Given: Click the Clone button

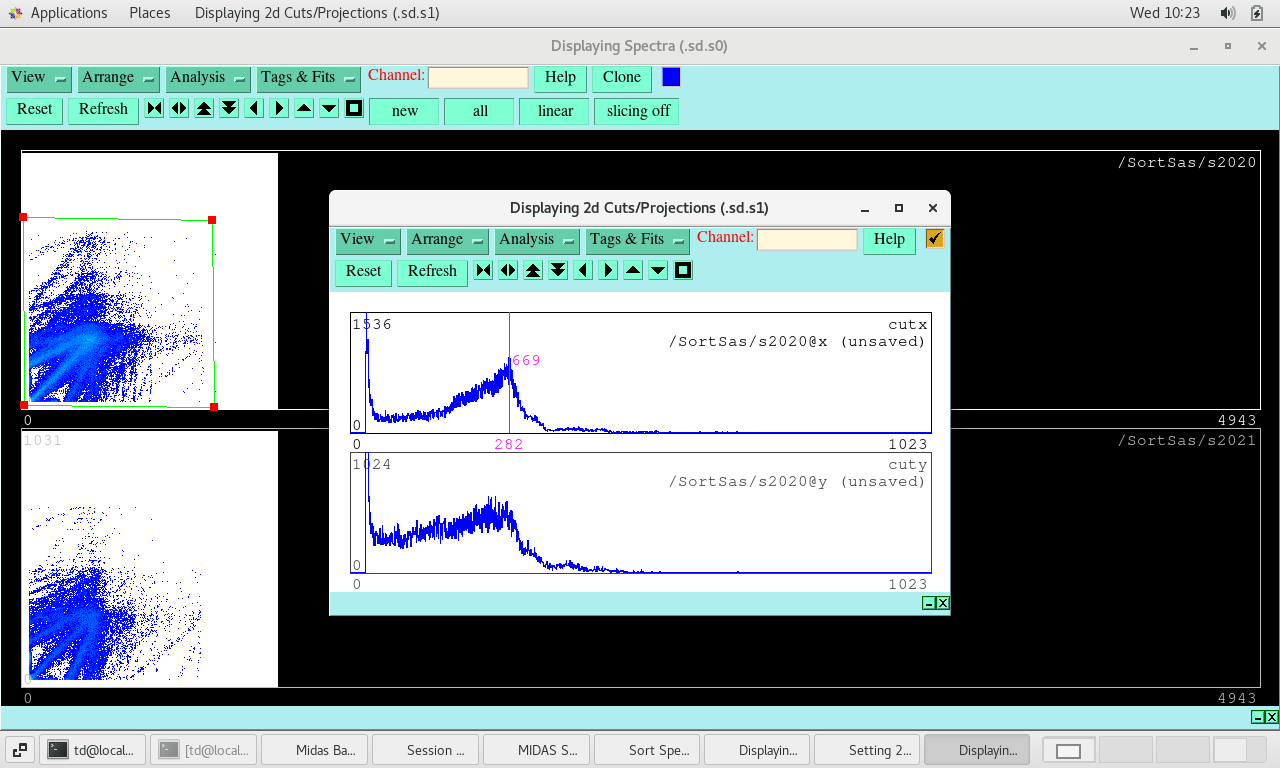Looking at the screenshot, I should [x=621, y=78].
